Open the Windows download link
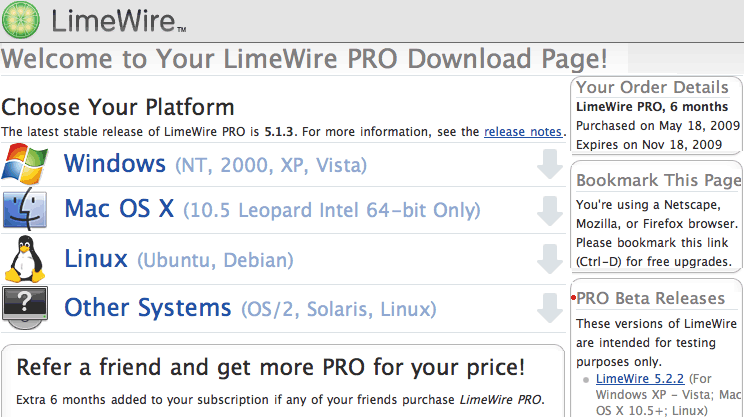The width and height of the screenshot is (744, 417). coord(115,164)
